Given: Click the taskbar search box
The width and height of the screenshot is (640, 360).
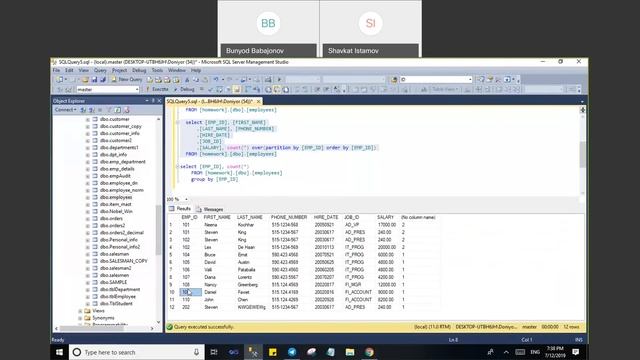Looking at the screenshot, I should 137,352.
